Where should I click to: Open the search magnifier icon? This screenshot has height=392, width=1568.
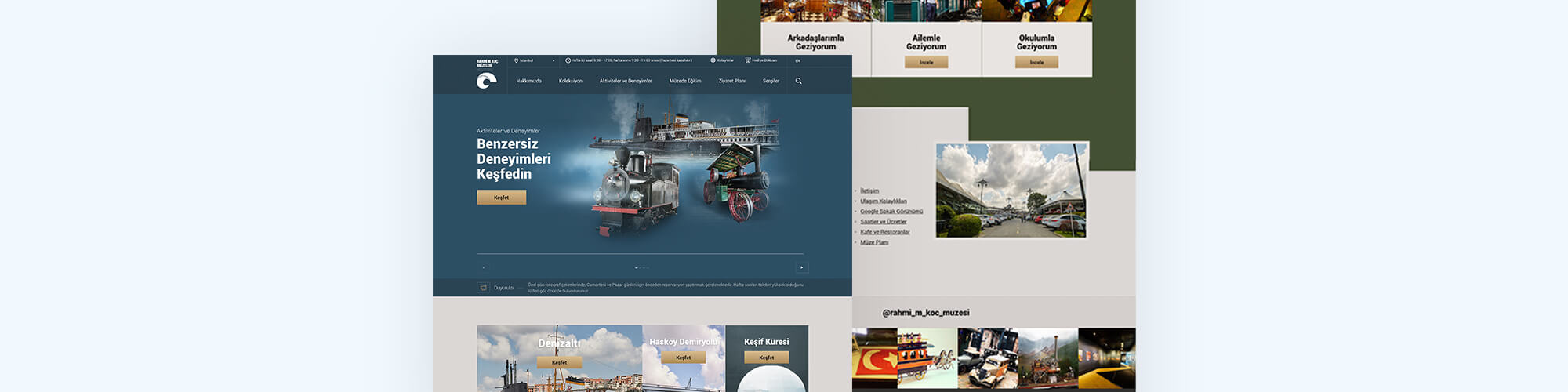[799, 81]
